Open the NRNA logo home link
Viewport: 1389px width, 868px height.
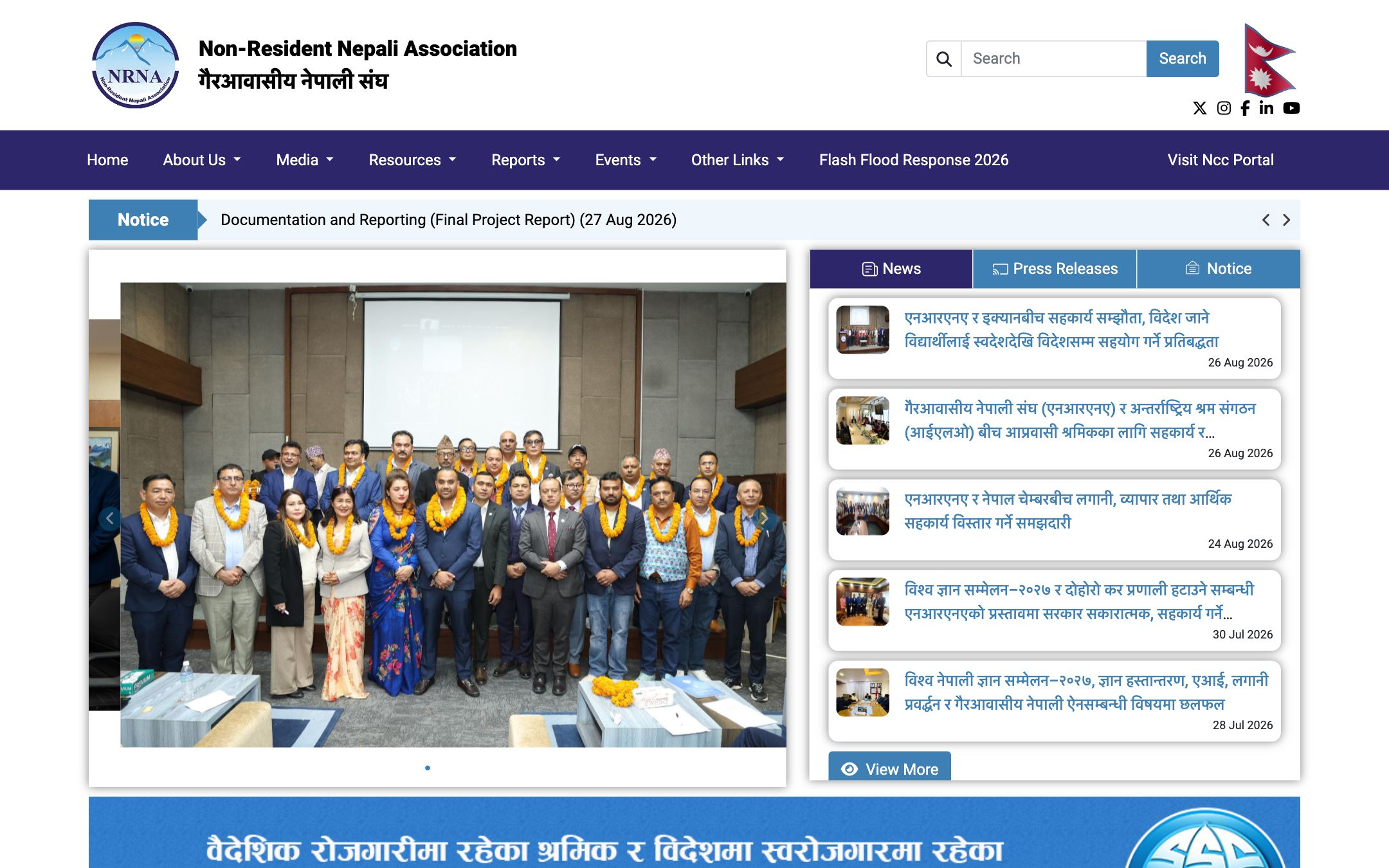(x=135, y=65)
